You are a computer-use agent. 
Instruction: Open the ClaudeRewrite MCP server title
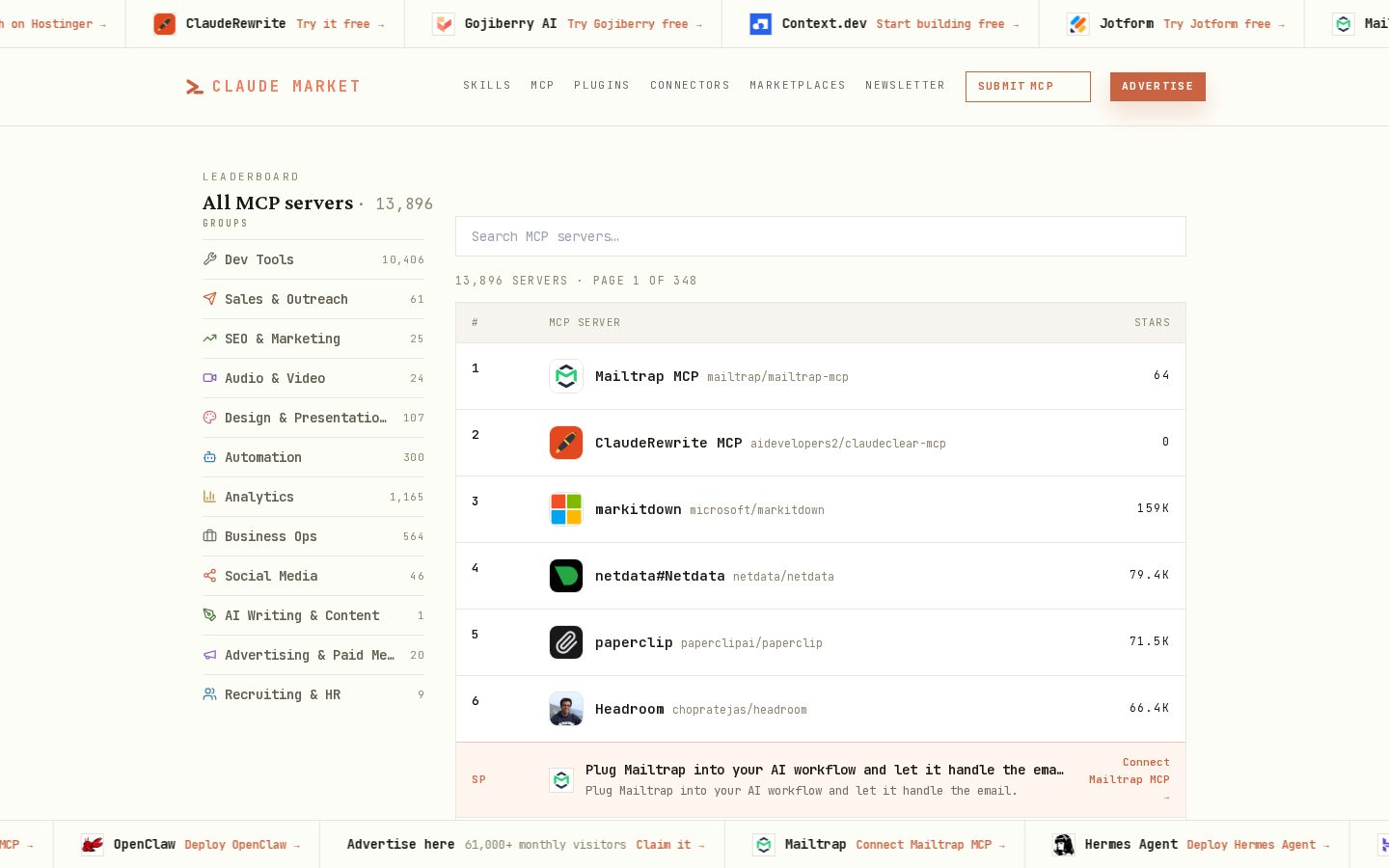[668, 443]
